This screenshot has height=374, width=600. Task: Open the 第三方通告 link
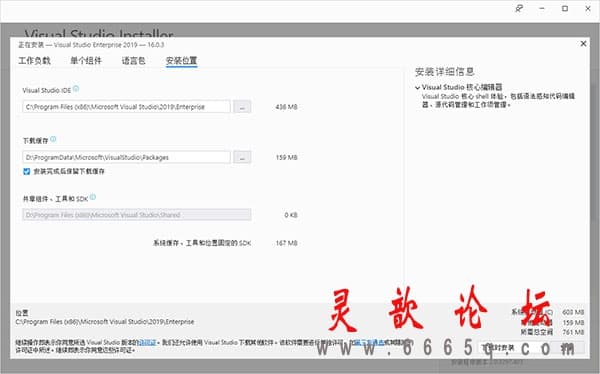pos(369,343)
